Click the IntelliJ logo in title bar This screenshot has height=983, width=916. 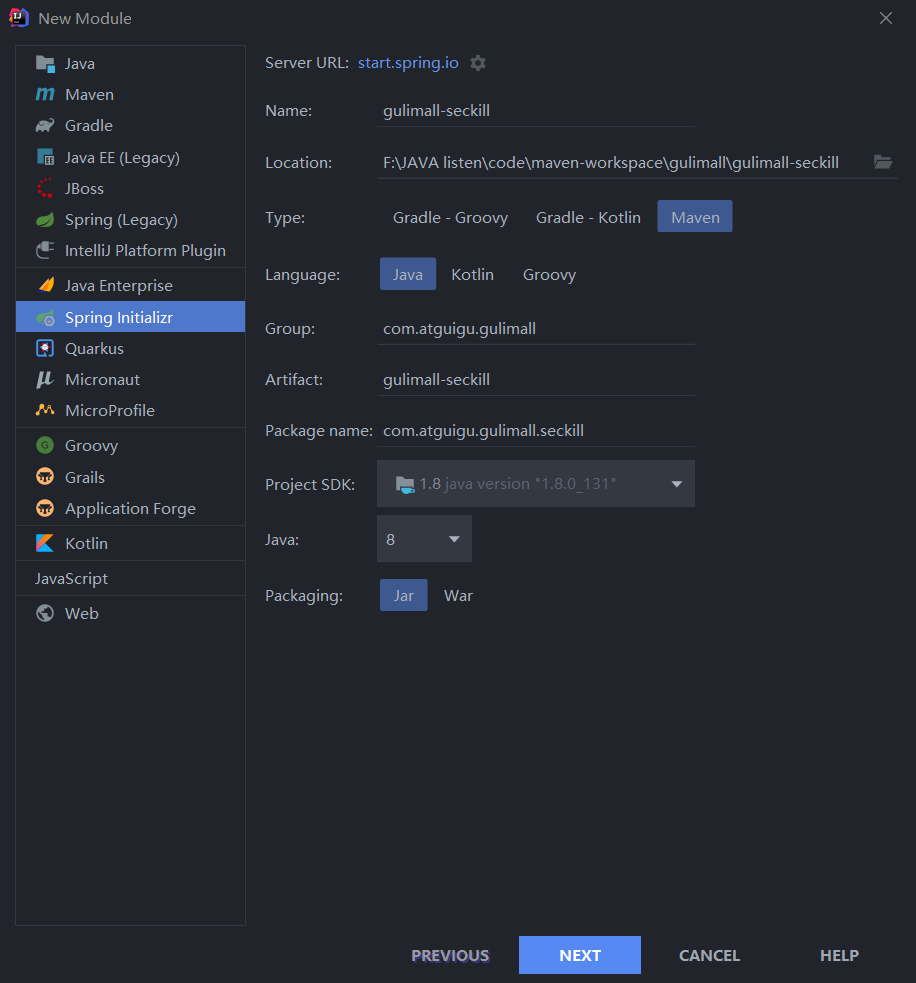(x=19, y=18)
